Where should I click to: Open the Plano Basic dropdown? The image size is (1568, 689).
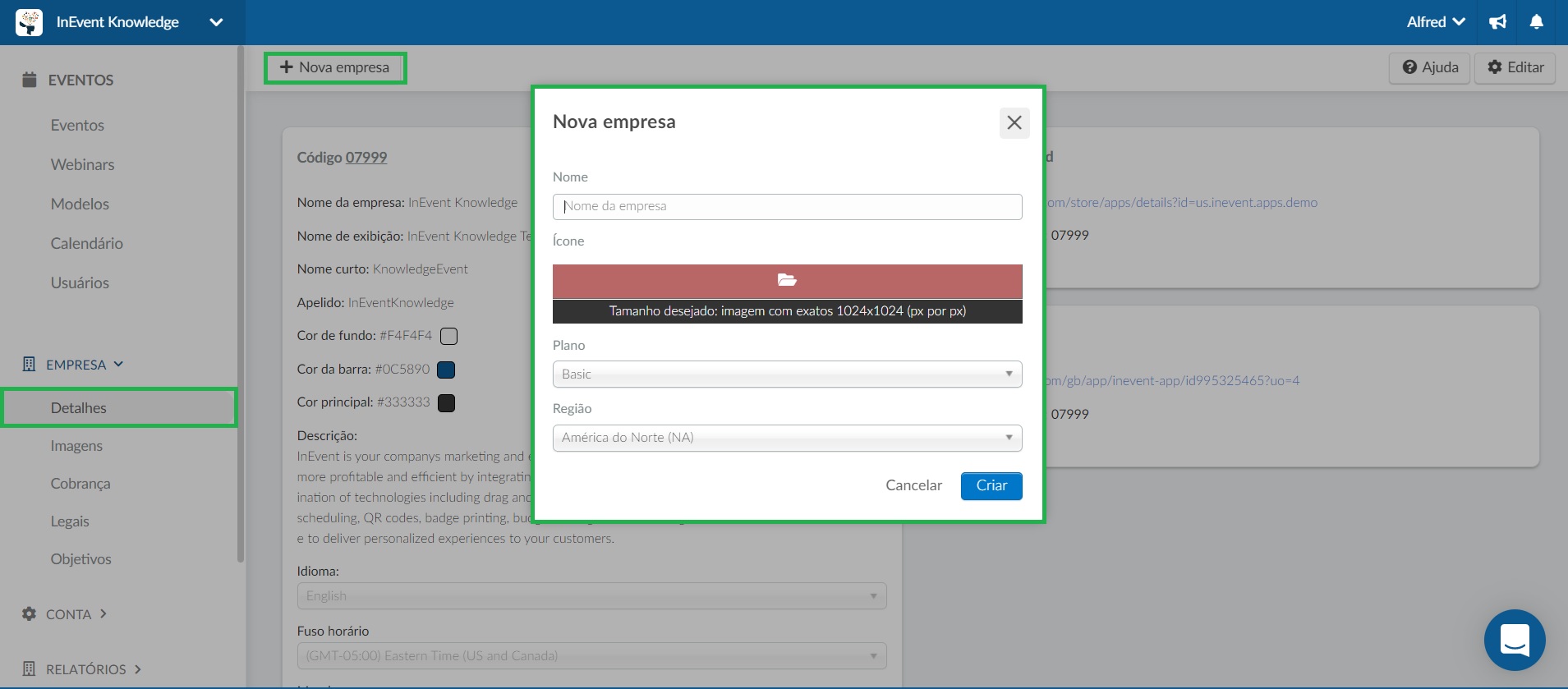(x=787, y=374)
